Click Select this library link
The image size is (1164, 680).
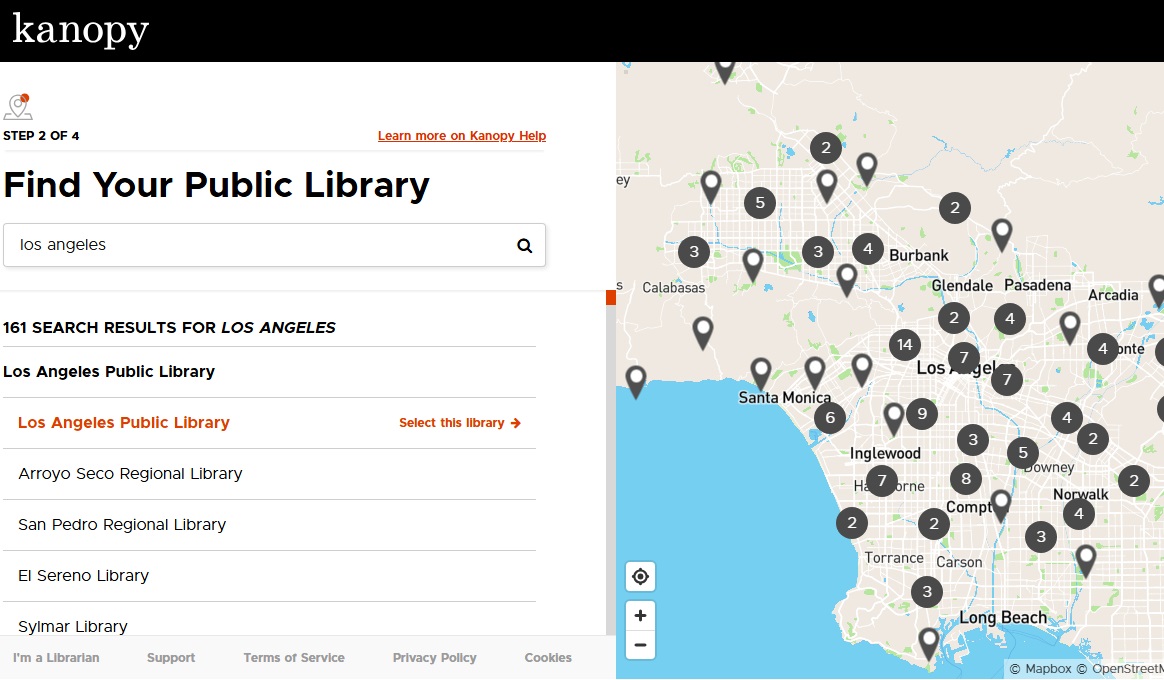coord(459,423)
